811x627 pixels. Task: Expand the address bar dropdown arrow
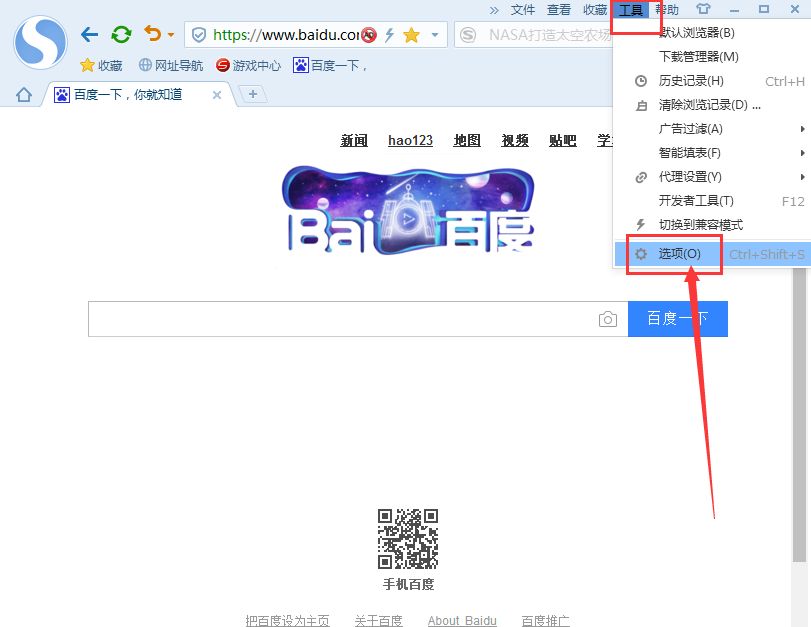(x=435, y=35)
